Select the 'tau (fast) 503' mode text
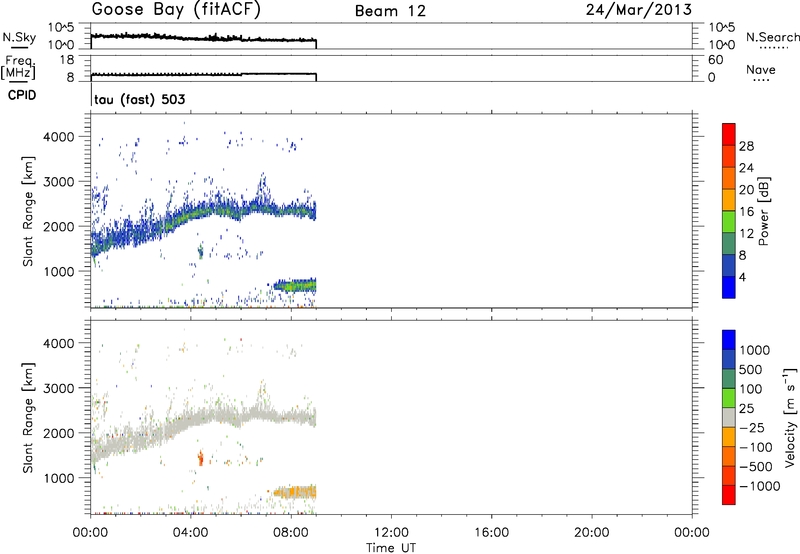The height and width of the screenshot is (554, 800). pyautogui.click(x=140, y=99)
